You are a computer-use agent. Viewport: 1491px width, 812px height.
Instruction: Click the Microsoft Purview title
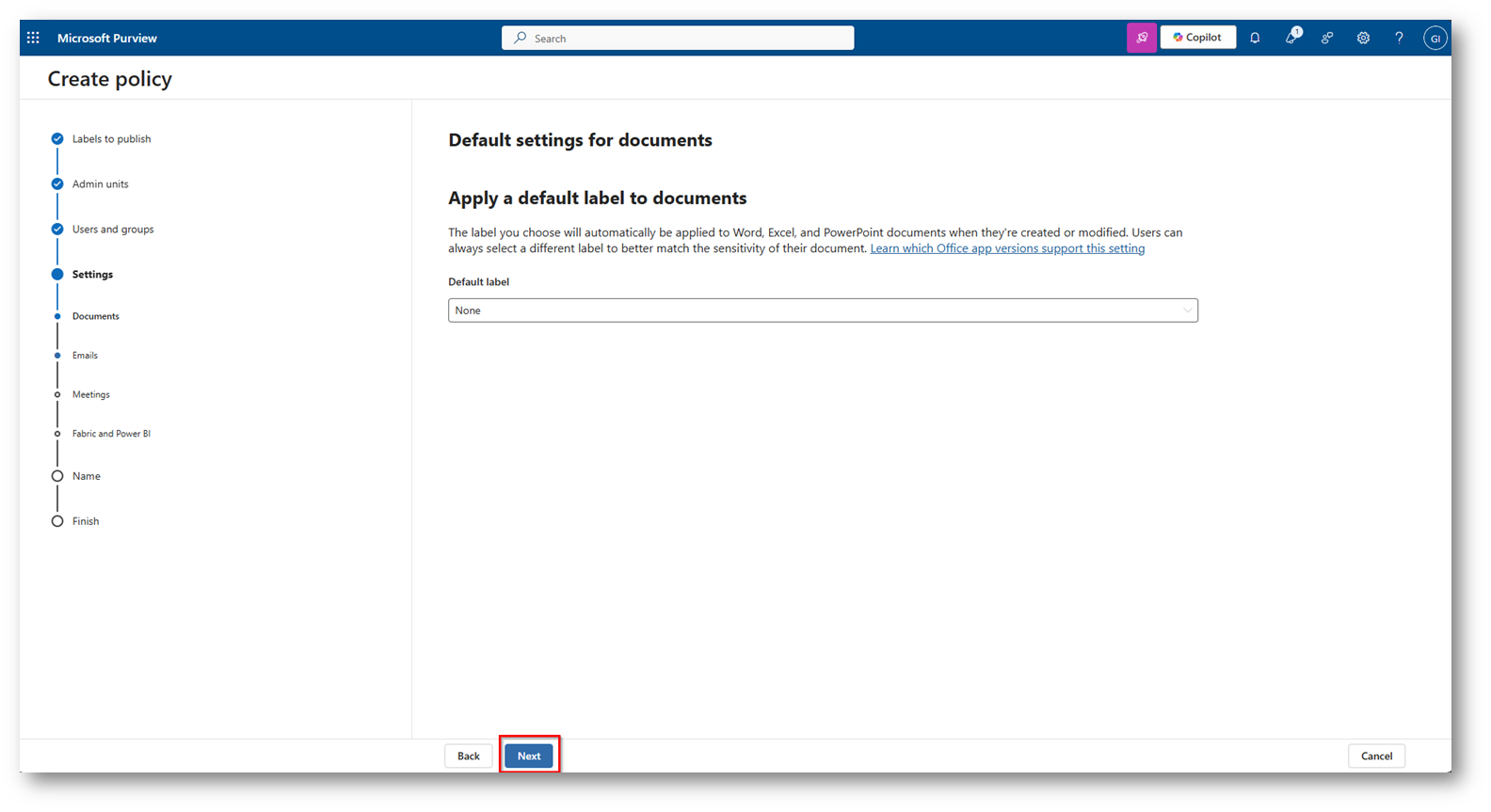(x=107, y=38)
